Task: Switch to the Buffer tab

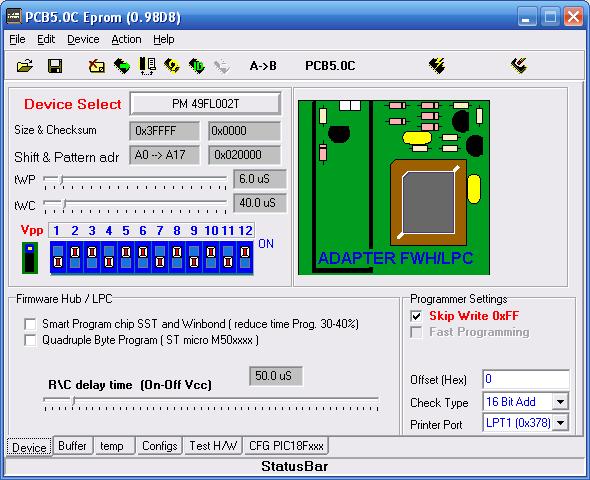Action: [72, 446]
